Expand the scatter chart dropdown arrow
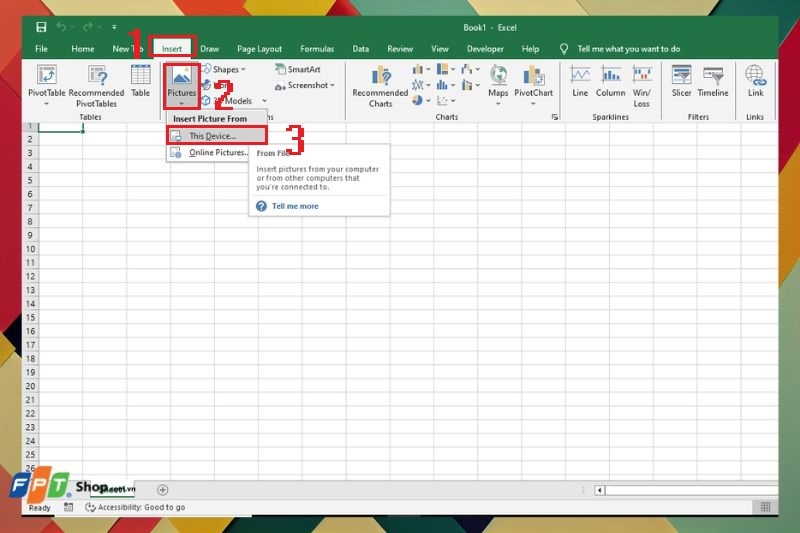Screen dimensions: 800x533 [453, 100]
